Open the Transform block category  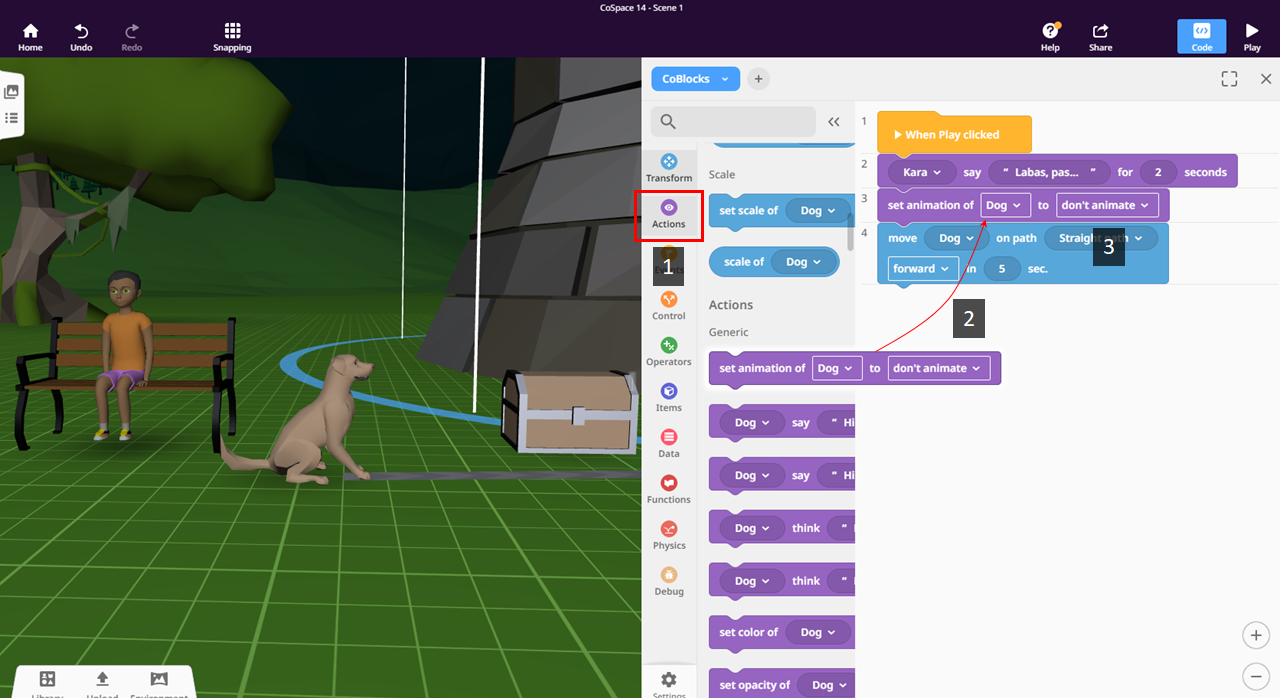pos(669,168)
